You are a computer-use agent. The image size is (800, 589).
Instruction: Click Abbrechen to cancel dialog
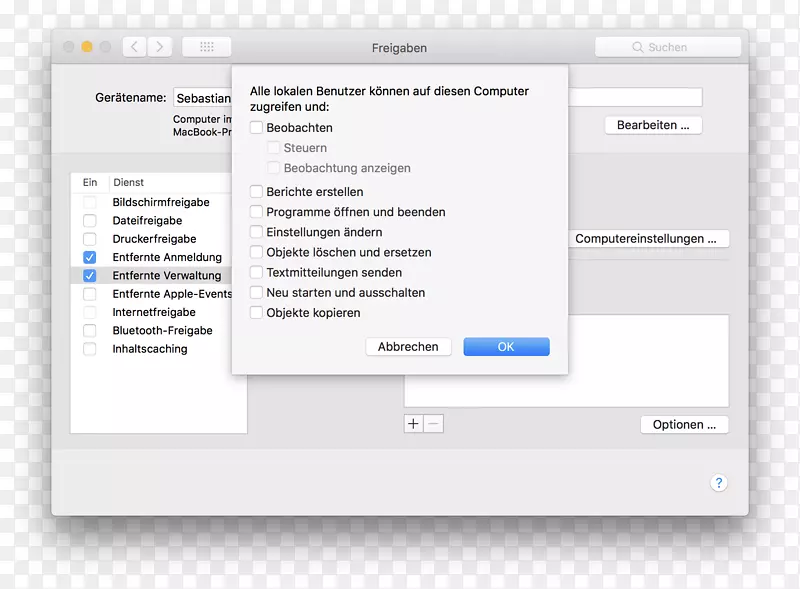pyautogui.click(x=408, y=347)
